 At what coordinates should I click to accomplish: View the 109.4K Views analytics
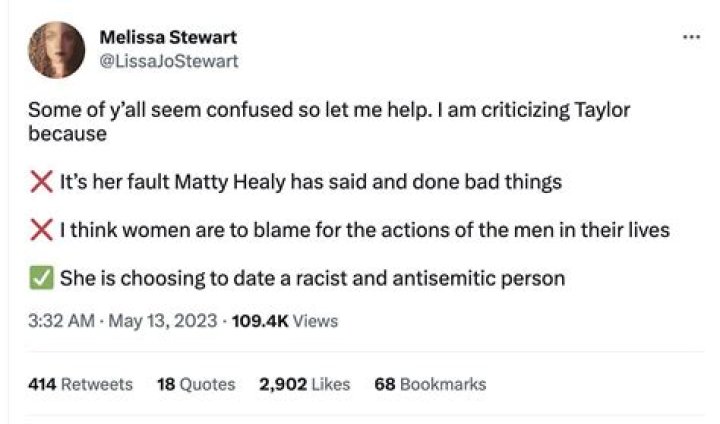click(x=284, y=321)
